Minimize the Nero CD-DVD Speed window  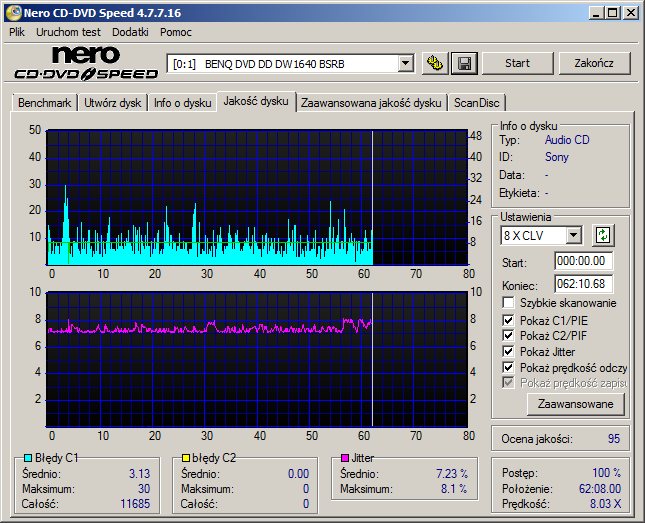[596, 13]
